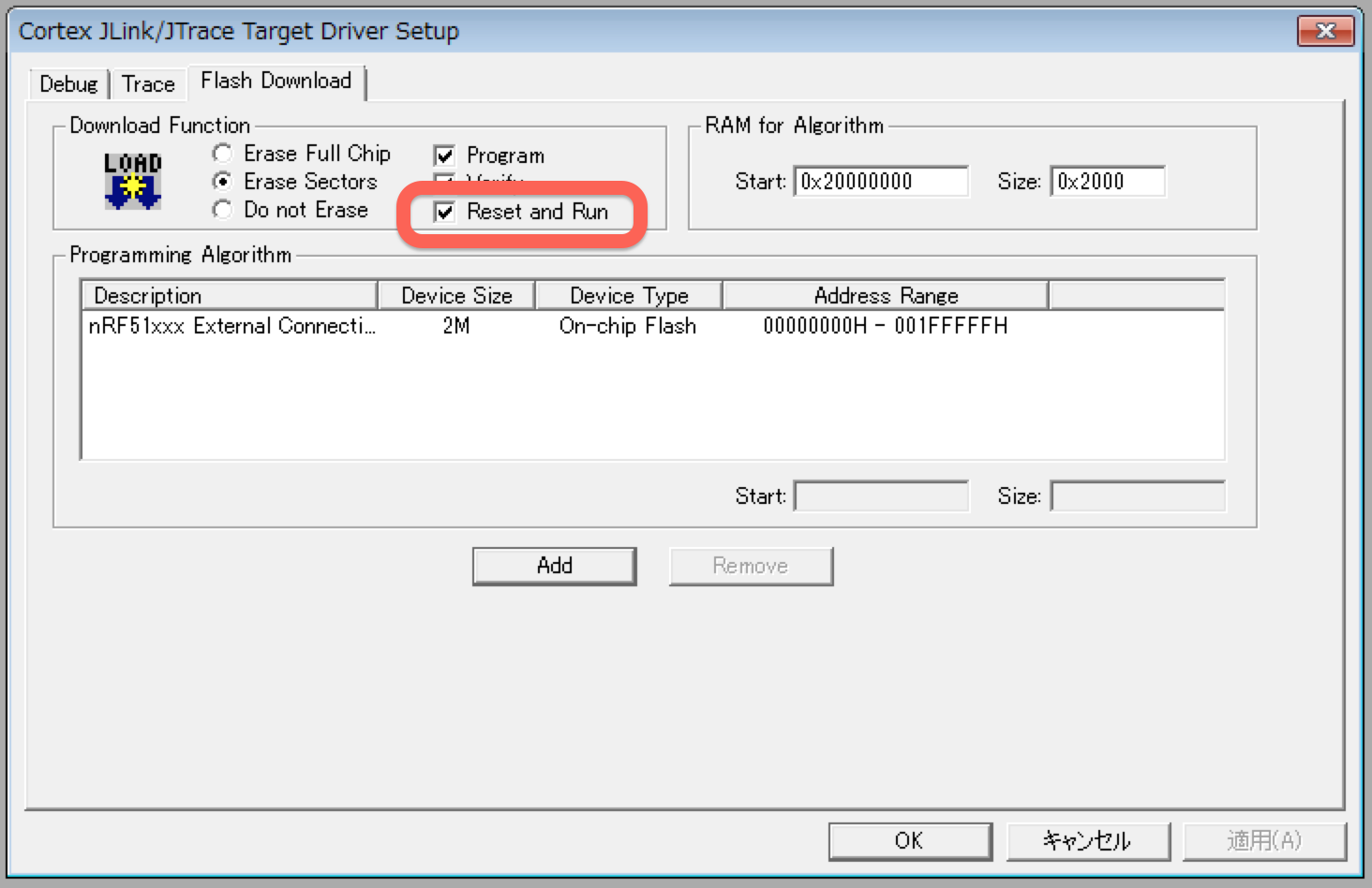
Task: Click the LOAD download function icon
Action: (x=132, y=180)
